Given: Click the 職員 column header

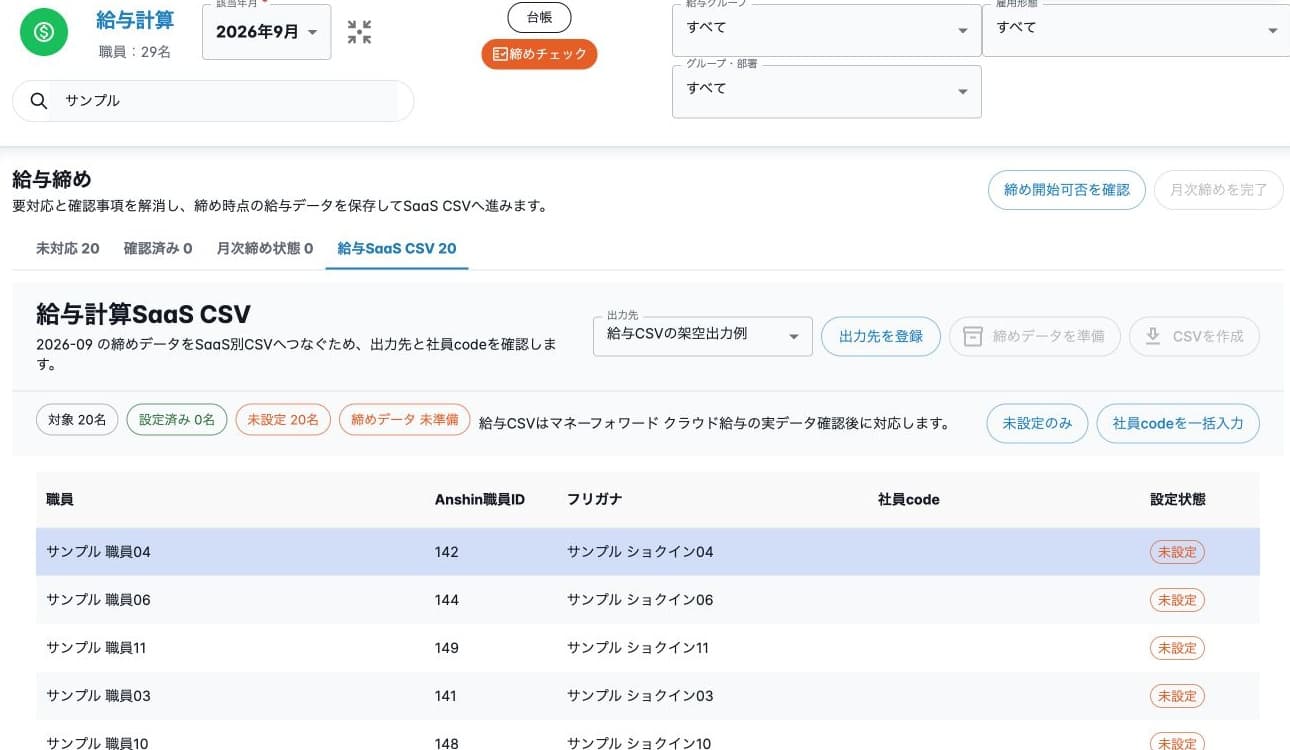Looking at the screenshot, I should point(60,499).
